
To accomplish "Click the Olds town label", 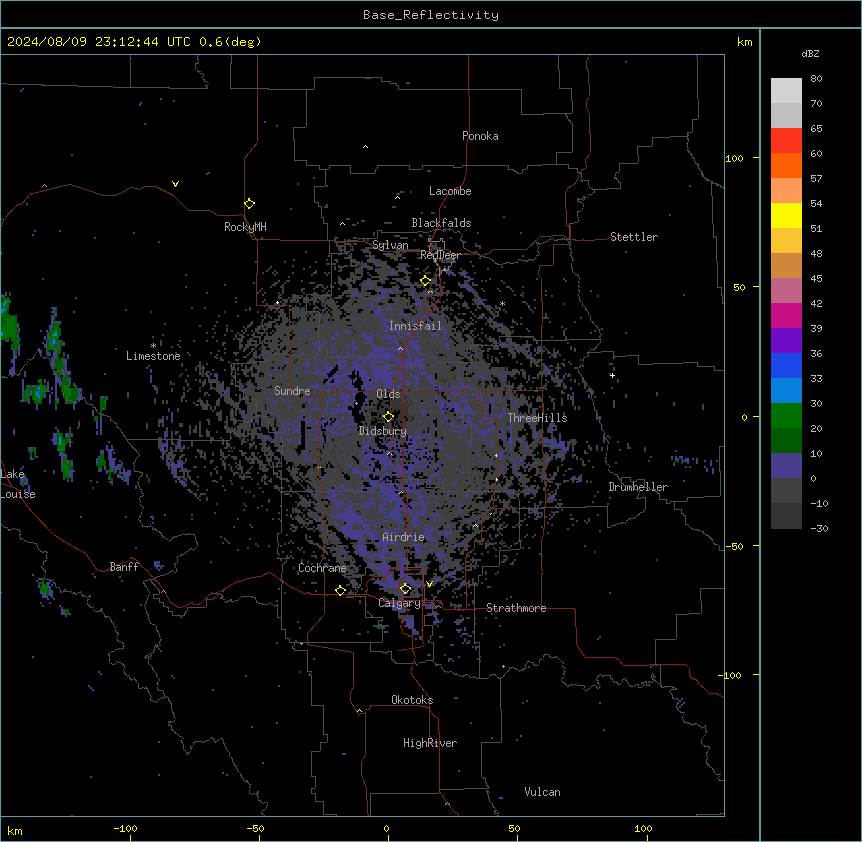I will click(x=388, y=394).
